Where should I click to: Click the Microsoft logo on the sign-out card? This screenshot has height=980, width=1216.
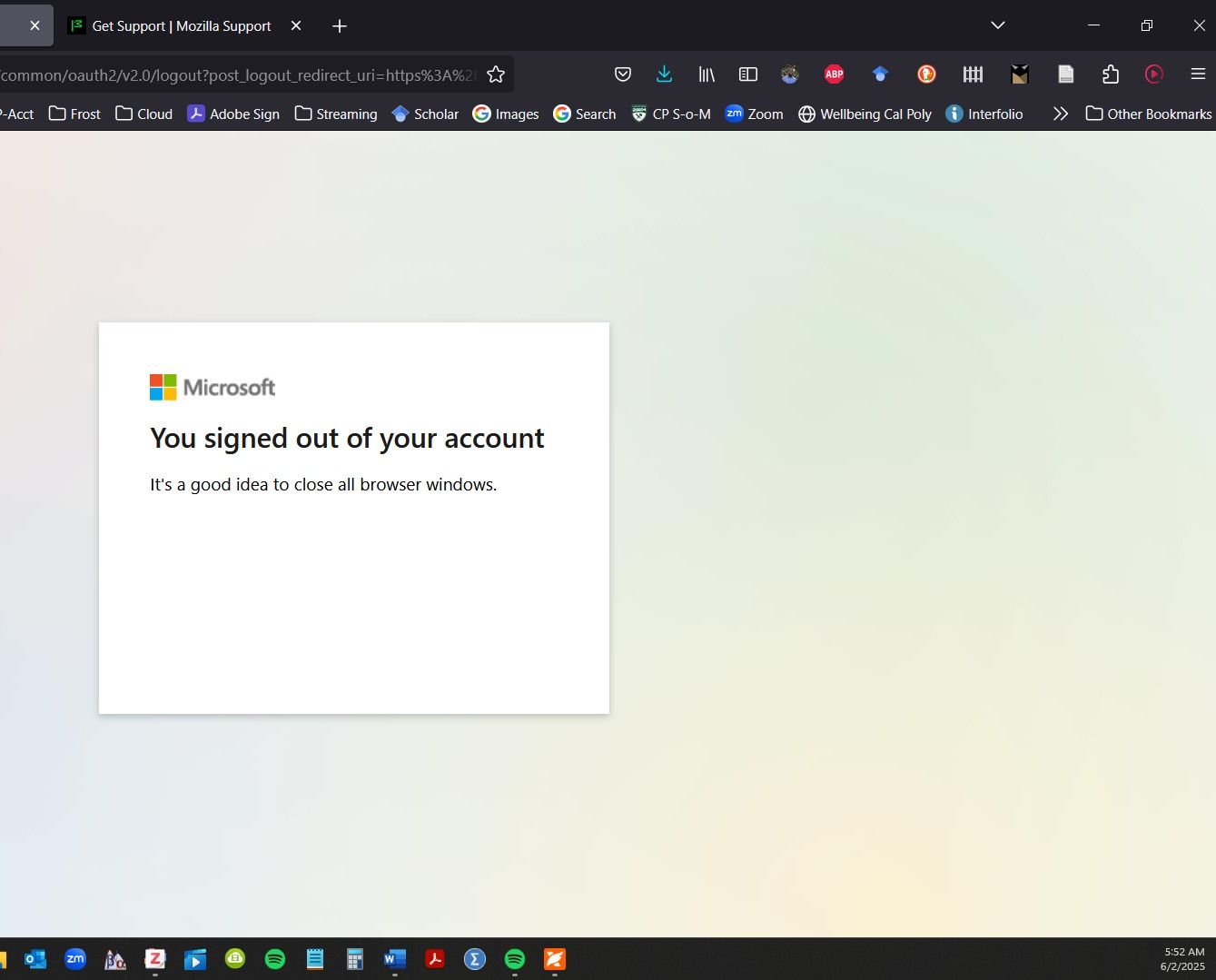pos(213,387)
